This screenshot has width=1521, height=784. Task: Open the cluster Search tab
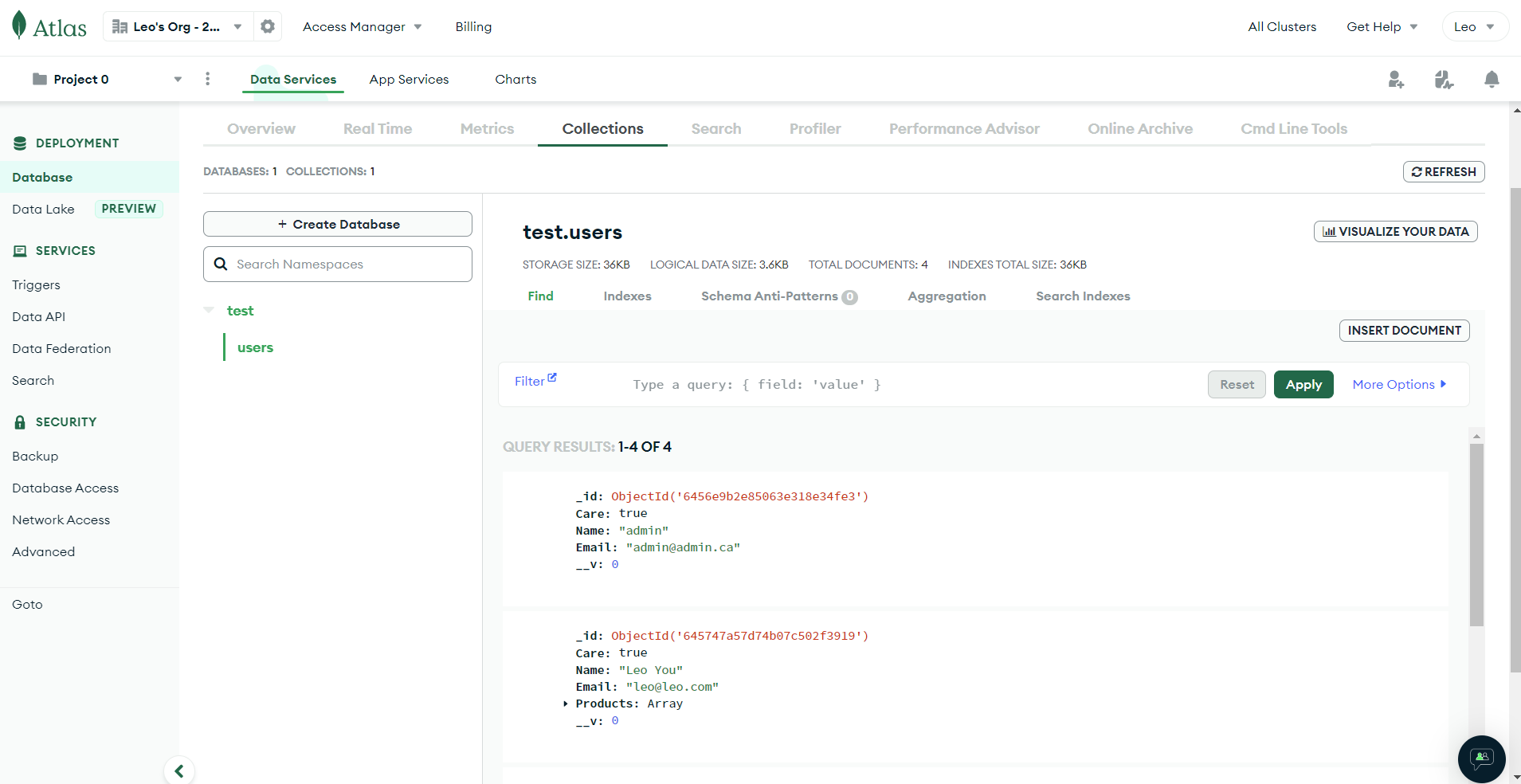[x=716, y=128]
